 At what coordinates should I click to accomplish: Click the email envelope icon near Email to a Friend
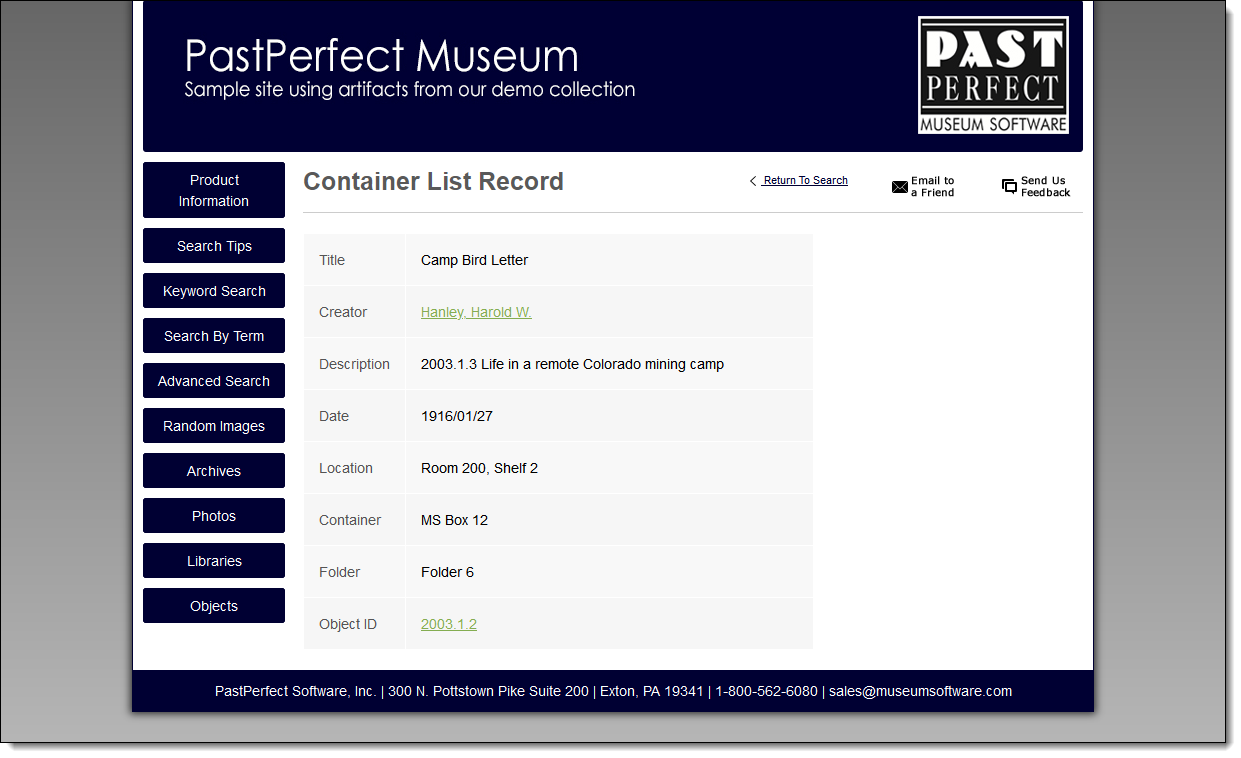coord(899,186)
